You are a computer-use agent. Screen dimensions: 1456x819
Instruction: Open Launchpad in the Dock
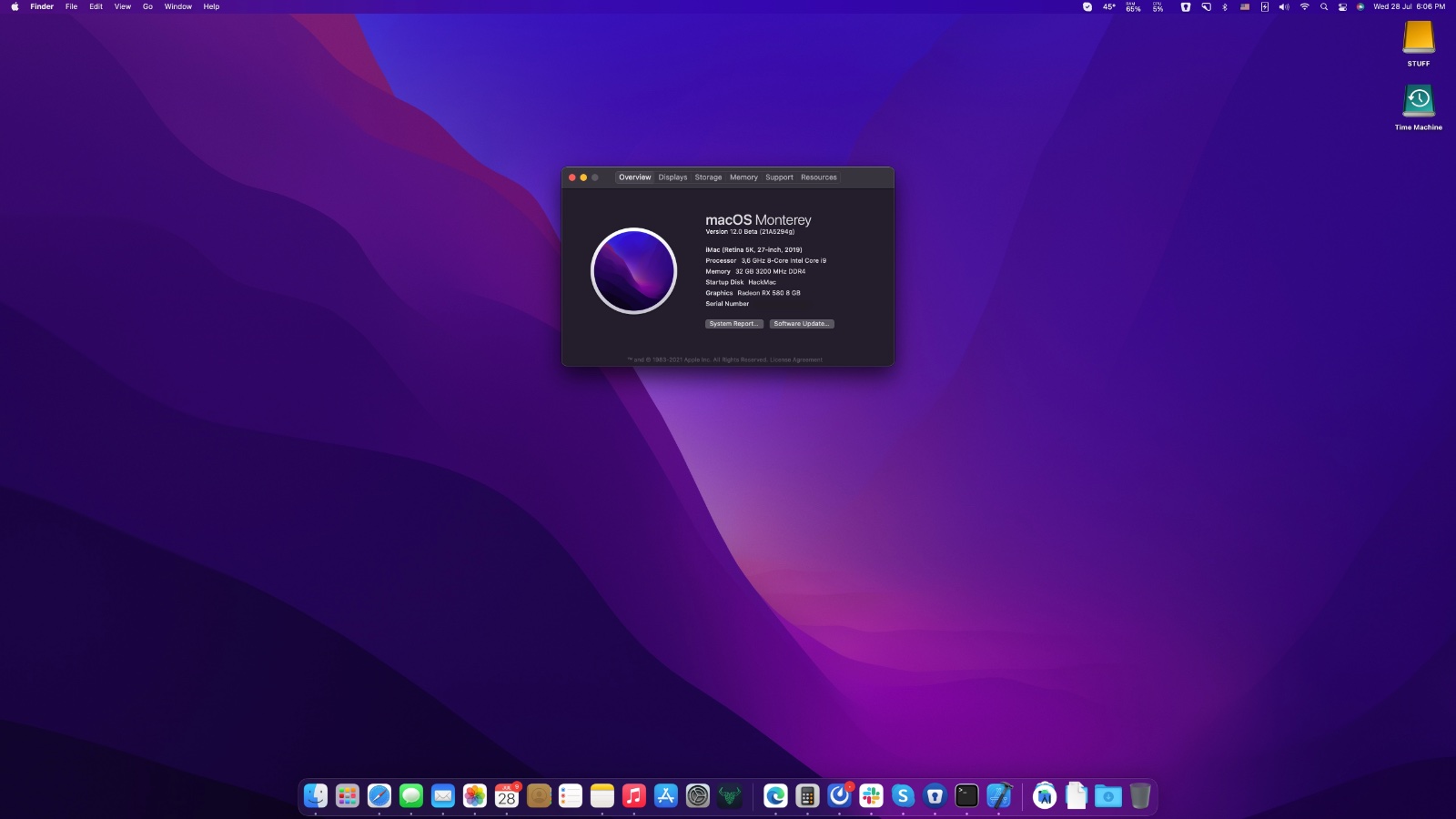click(348, 796)
